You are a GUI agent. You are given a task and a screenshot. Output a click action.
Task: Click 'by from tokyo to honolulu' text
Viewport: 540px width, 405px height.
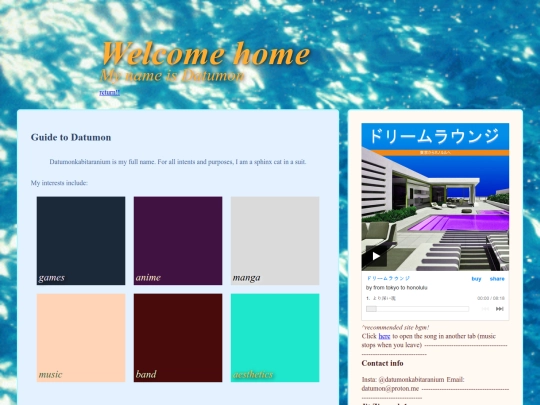pos(396,288)
